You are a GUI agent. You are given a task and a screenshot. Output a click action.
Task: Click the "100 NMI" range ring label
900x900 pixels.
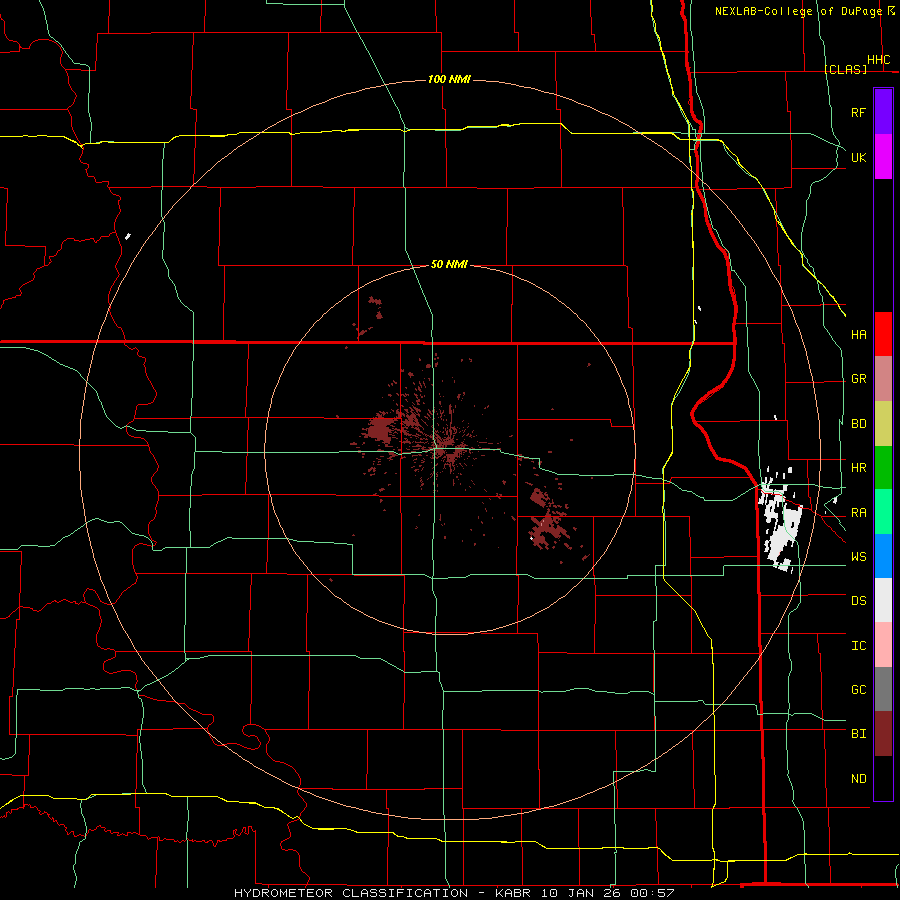449,79
